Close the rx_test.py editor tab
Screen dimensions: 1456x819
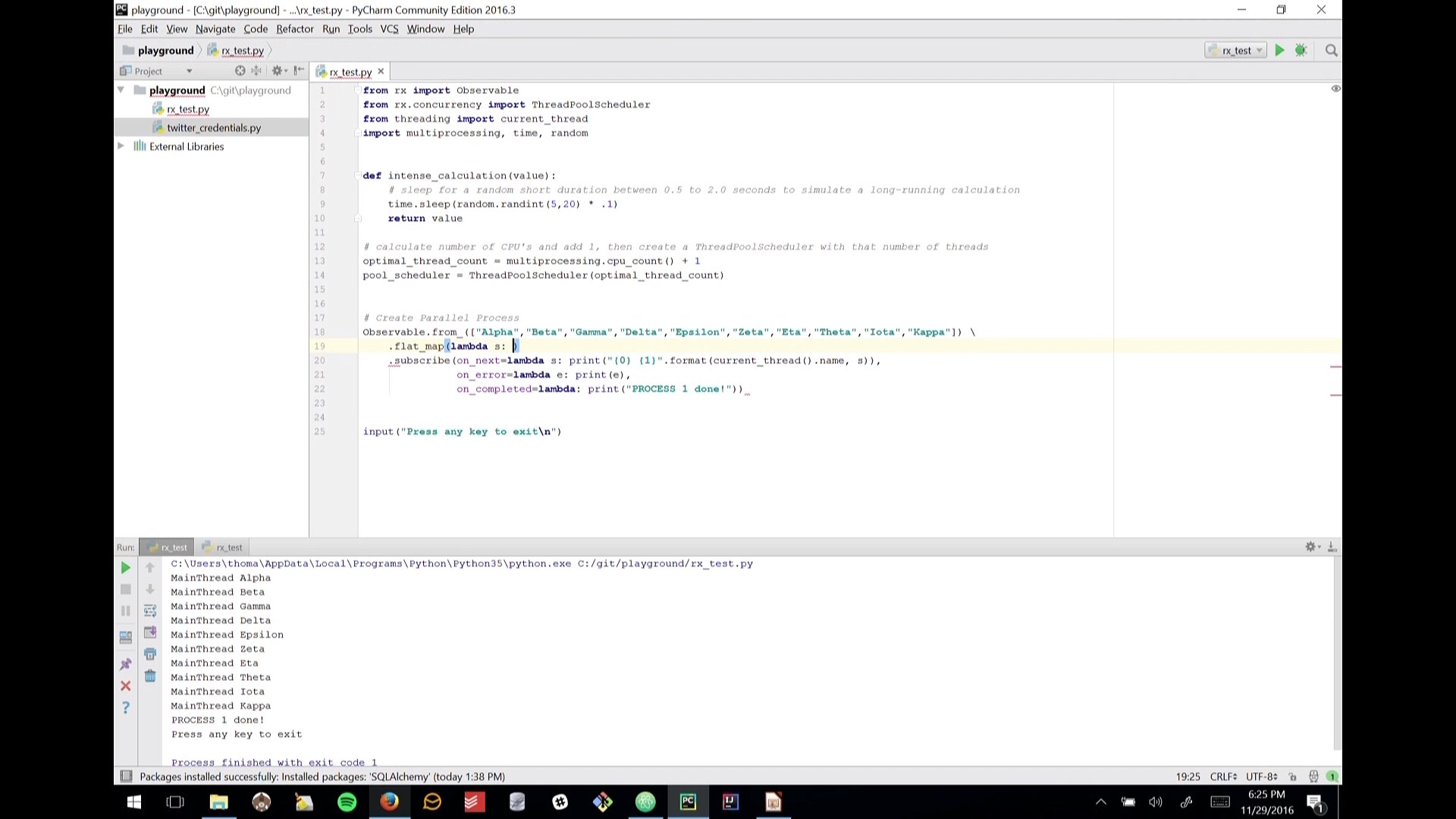(381, 71)
